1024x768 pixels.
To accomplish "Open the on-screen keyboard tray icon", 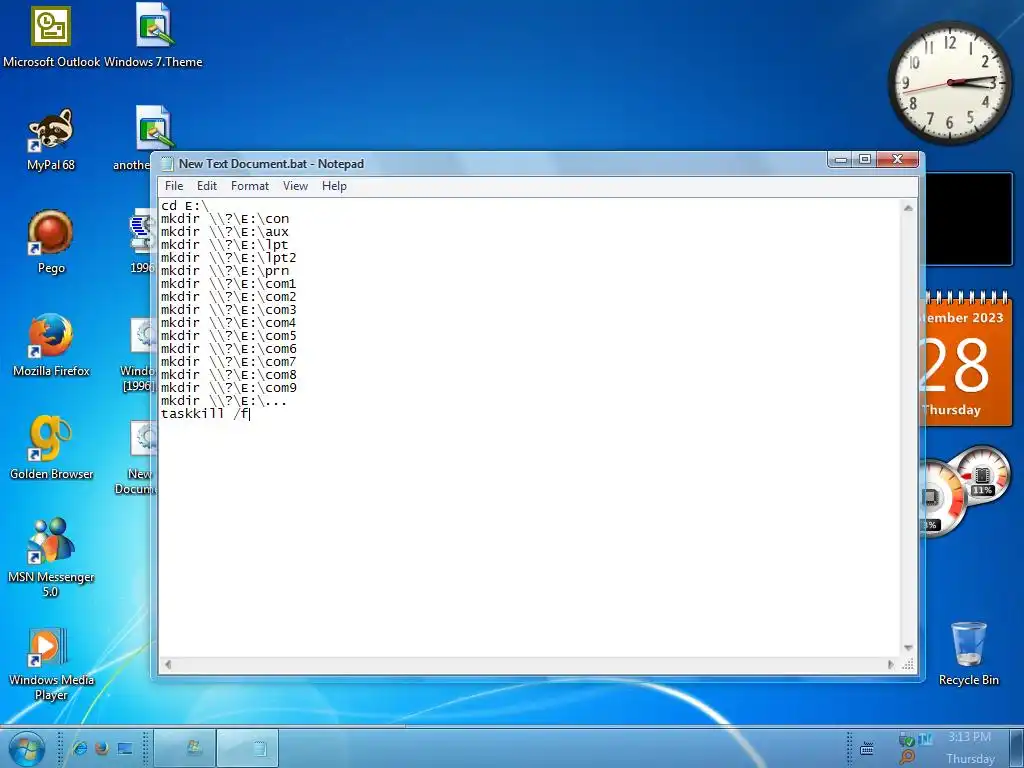I will [867, 748].
